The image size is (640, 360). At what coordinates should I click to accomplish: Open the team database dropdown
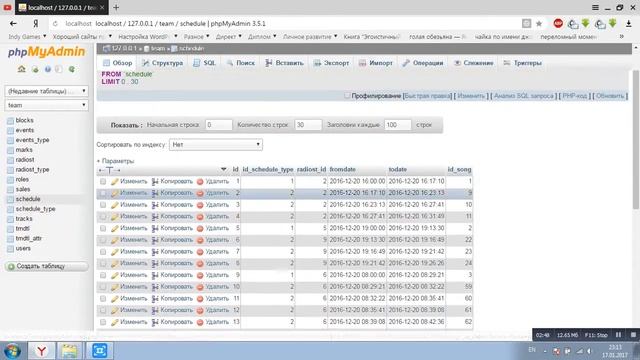pos(46,105)
